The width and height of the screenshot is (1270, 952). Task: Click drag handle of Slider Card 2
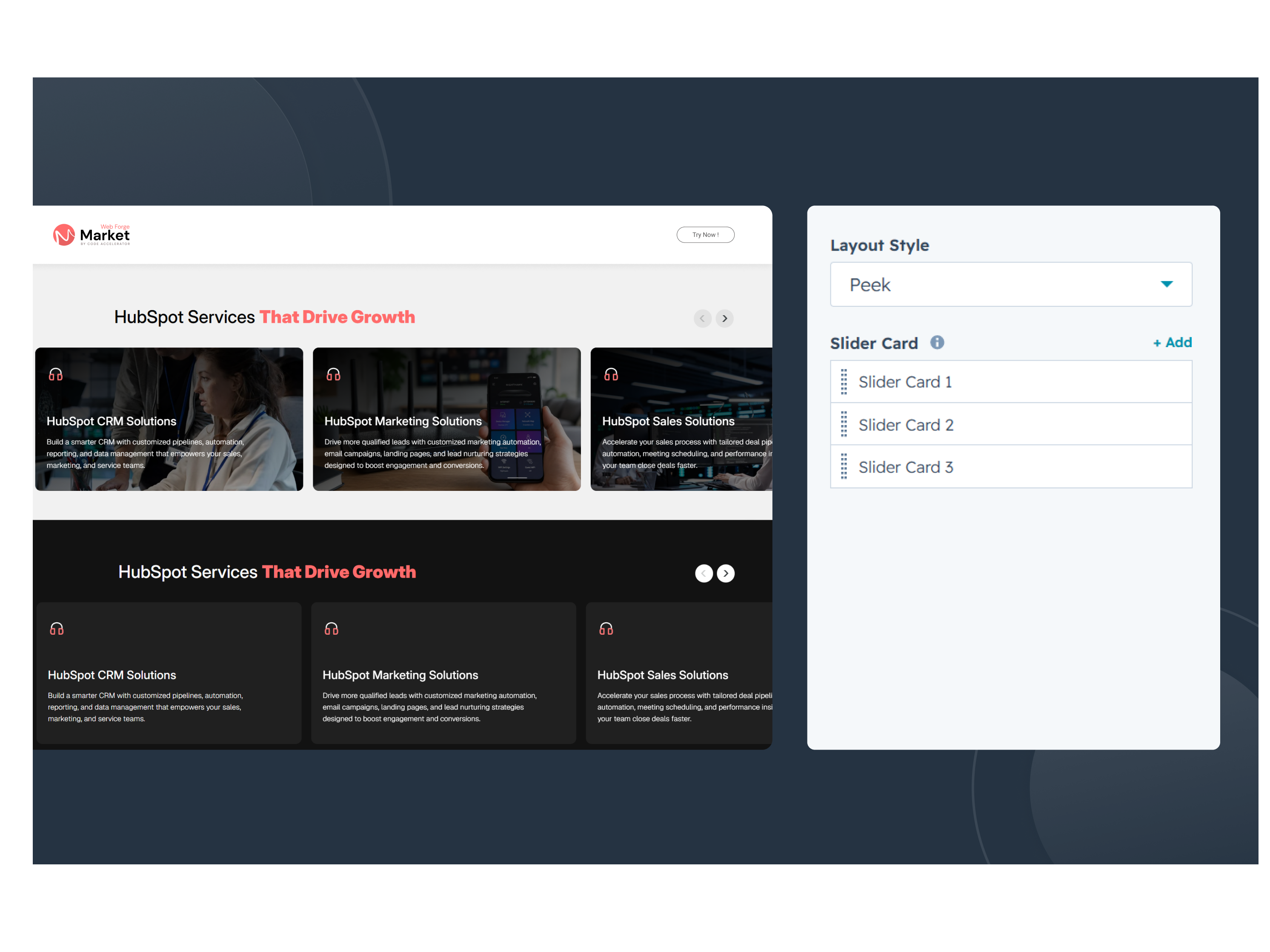click(844, 424)
